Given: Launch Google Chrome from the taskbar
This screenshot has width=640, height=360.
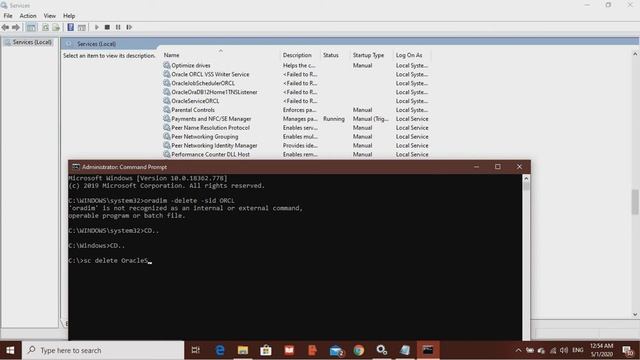Looking at the screenshot, I should point(359,350).
